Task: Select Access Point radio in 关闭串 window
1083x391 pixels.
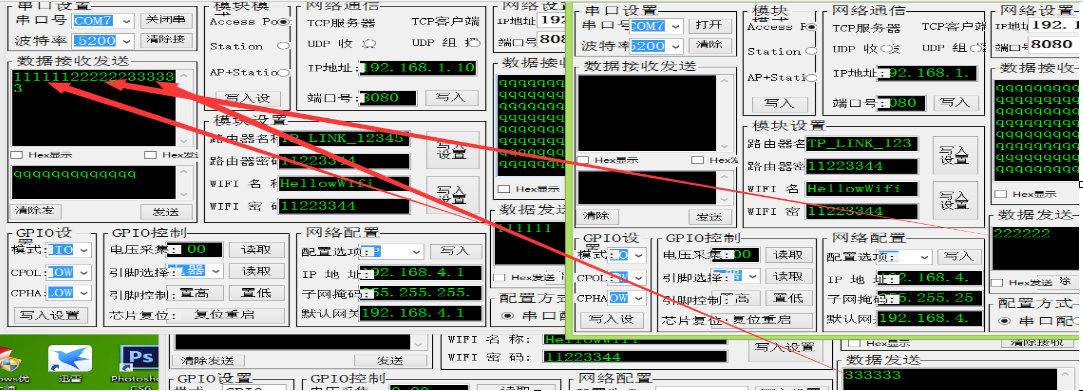Action: point(284,22)
